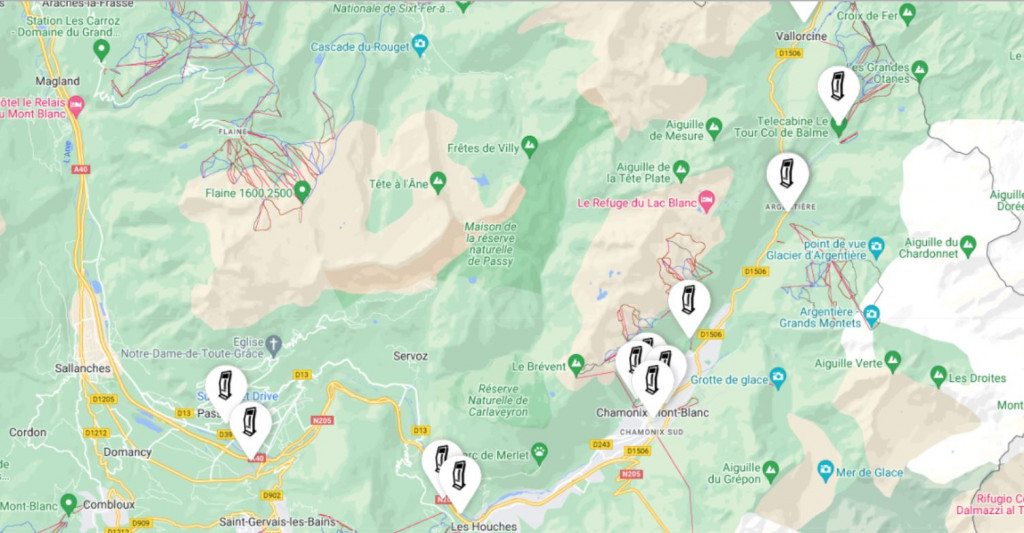Click the Les Houches town label
The width and height of the screenshot is (1024, 533).
484,526
